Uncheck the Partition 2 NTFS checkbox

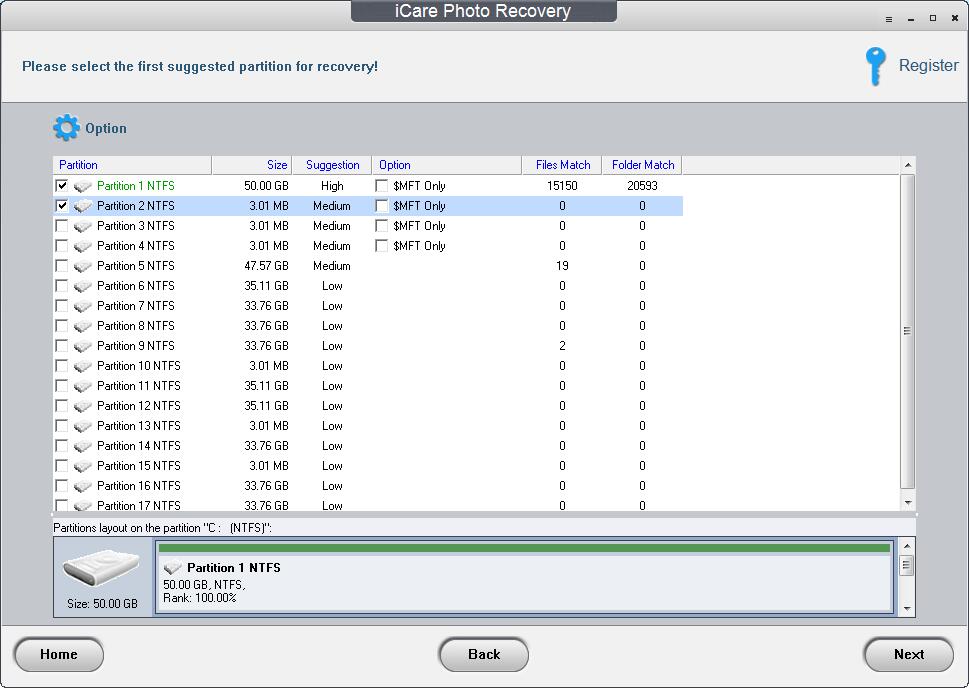coord(62,205)
